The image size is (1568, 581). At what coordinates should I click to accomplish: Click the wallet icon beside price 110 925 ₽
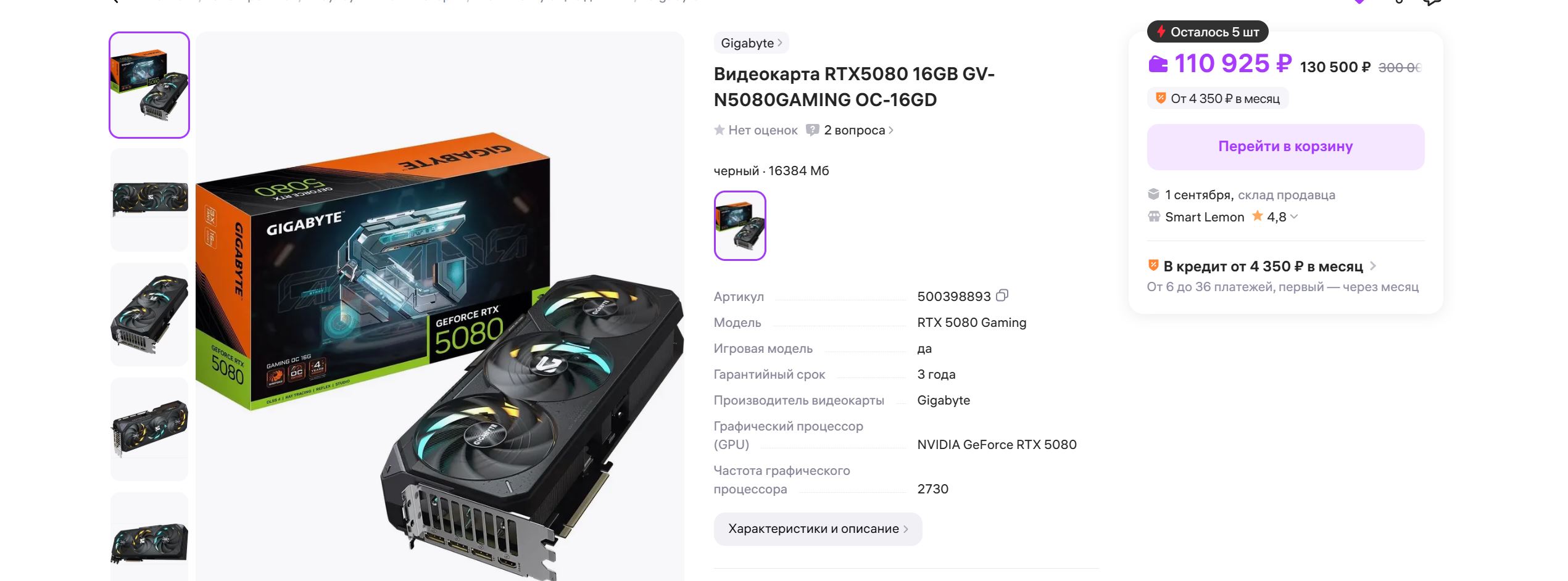click(1158, 64)
